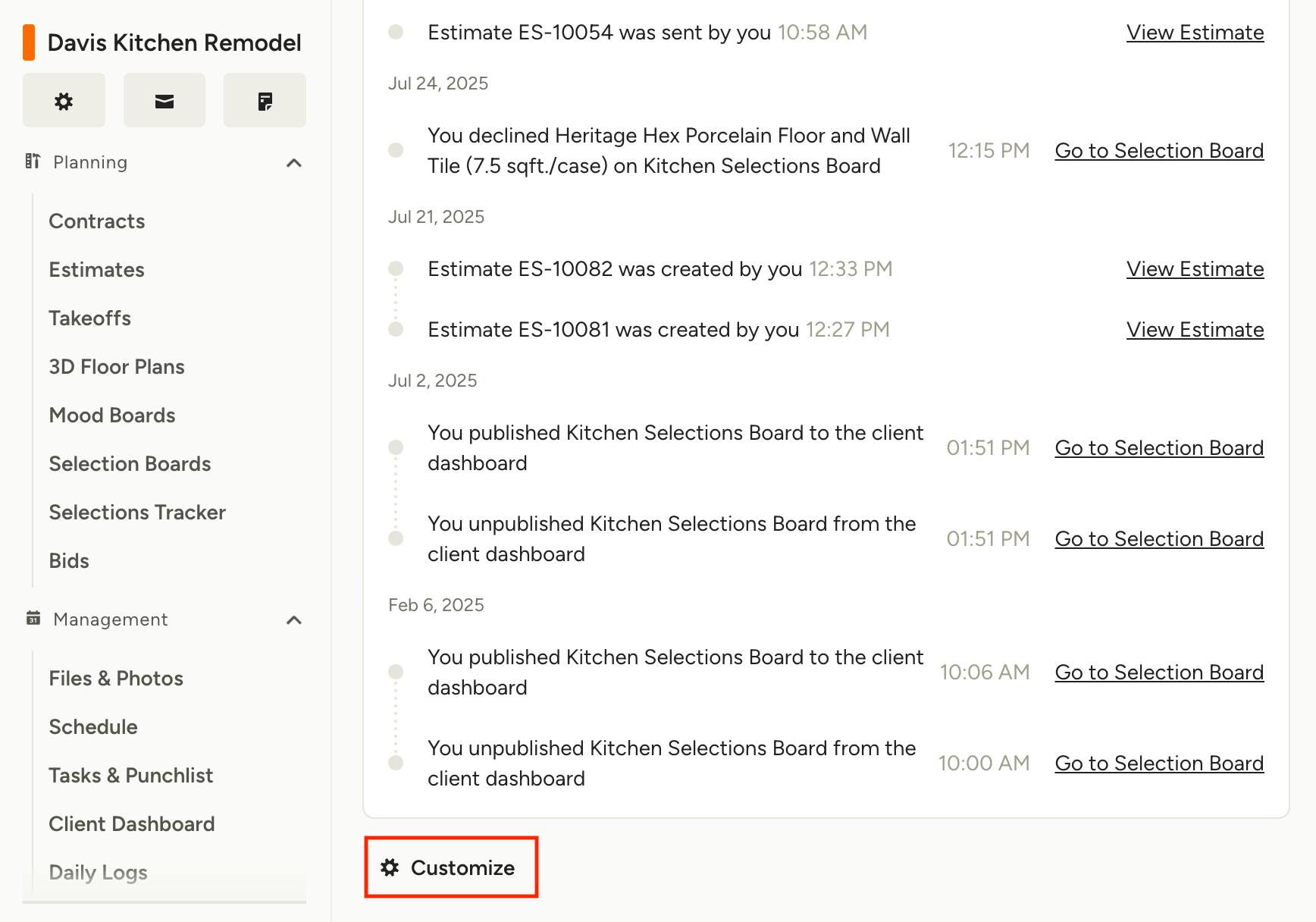The width and height of the screenshot is (1316, 922).
Task: View Estimate for ES-10082
Action: 1195,269
